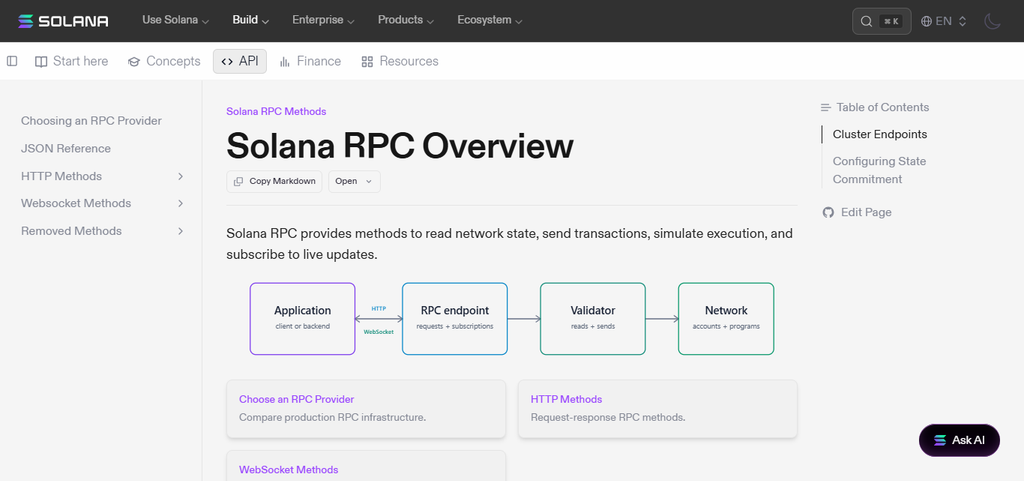This screenshot has height=481, width=1024.
Task: Expand HTTP Methods chevron in sidebar
Action: point(181,176)
